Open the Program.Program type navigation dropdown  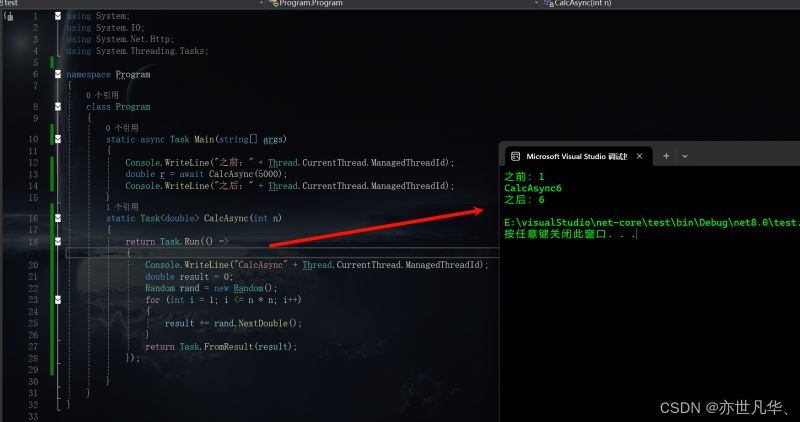[536, 3]
